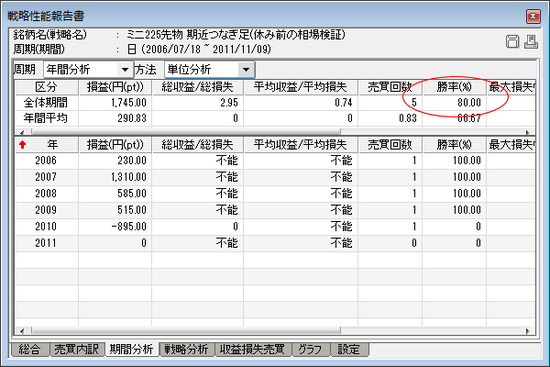Click lower table 年 column header
This screenshot has width=550, height=367.
pos(46,145)
